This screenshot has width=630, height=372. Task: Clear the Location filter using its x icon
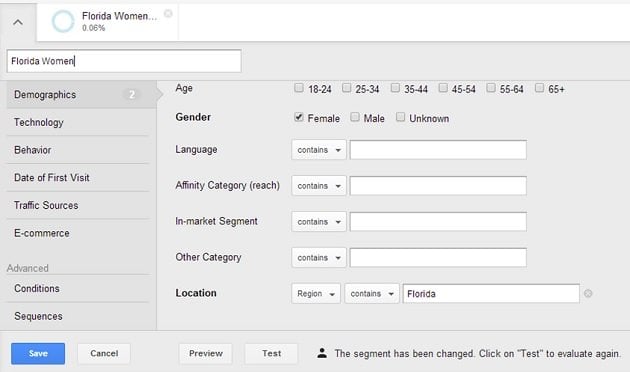(588, 294)
